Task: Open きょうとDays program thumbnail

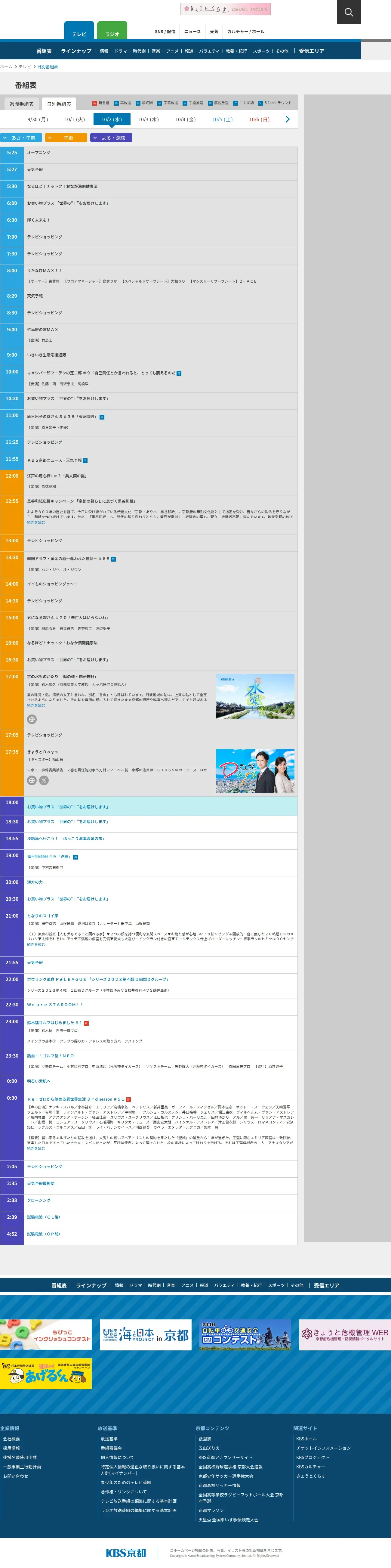Action: (x=255, y=771)
